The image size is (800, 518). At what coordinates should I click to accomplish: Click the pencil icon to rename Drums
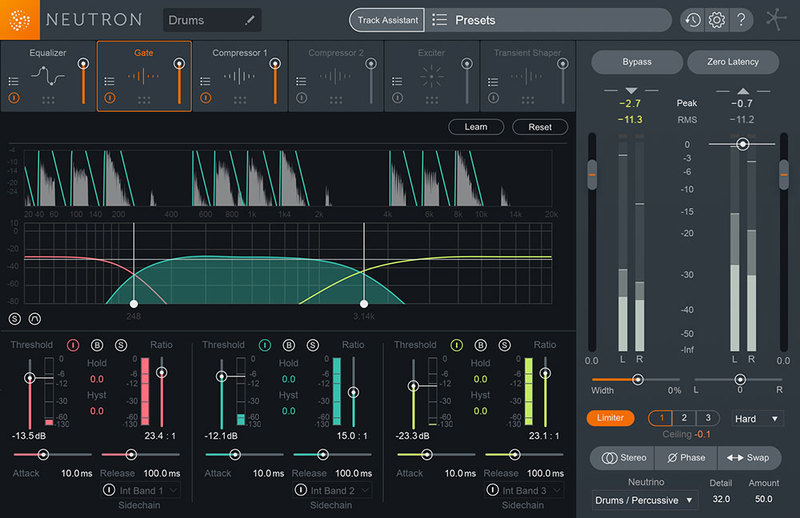(249, 20)
